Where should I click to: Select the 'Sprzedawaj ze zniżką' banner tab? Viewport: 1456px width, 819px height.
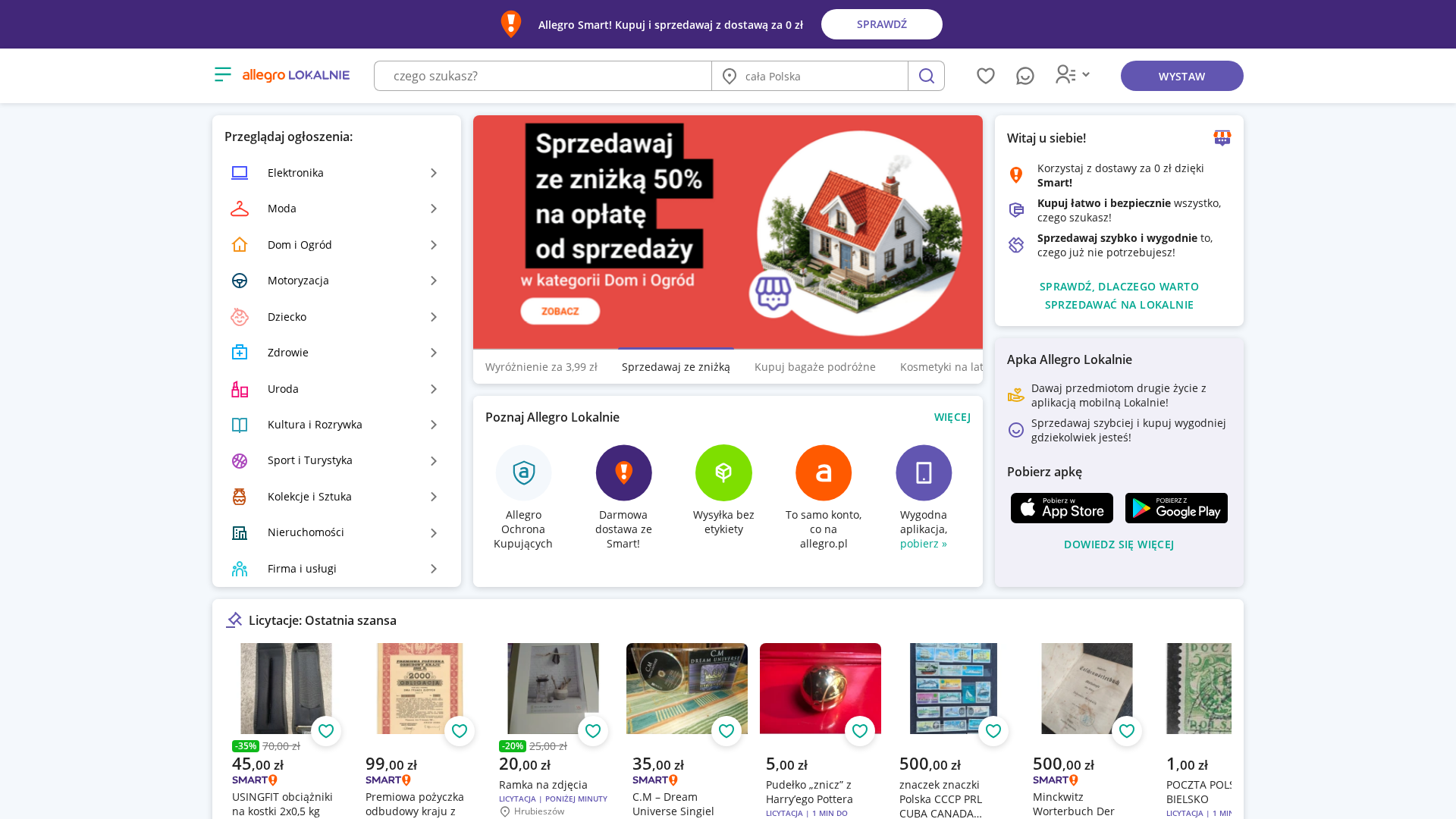(676, 367)
